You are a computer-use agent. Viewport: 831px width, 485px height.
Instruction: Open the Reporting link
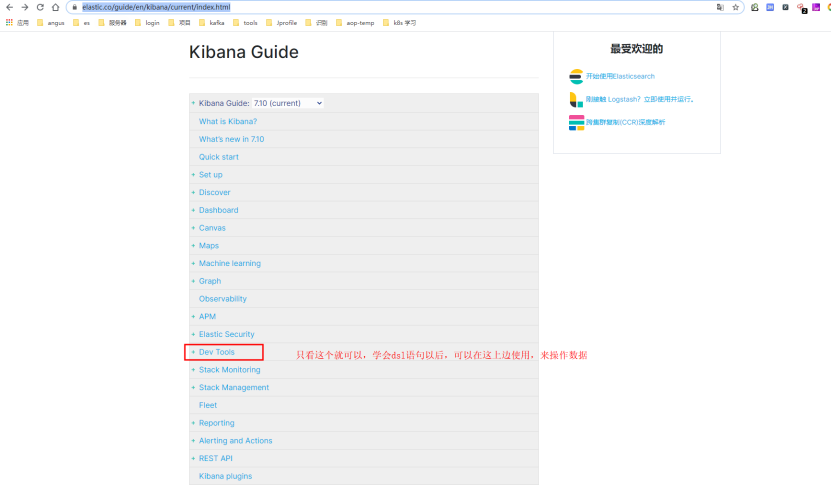tap(217, 423)
